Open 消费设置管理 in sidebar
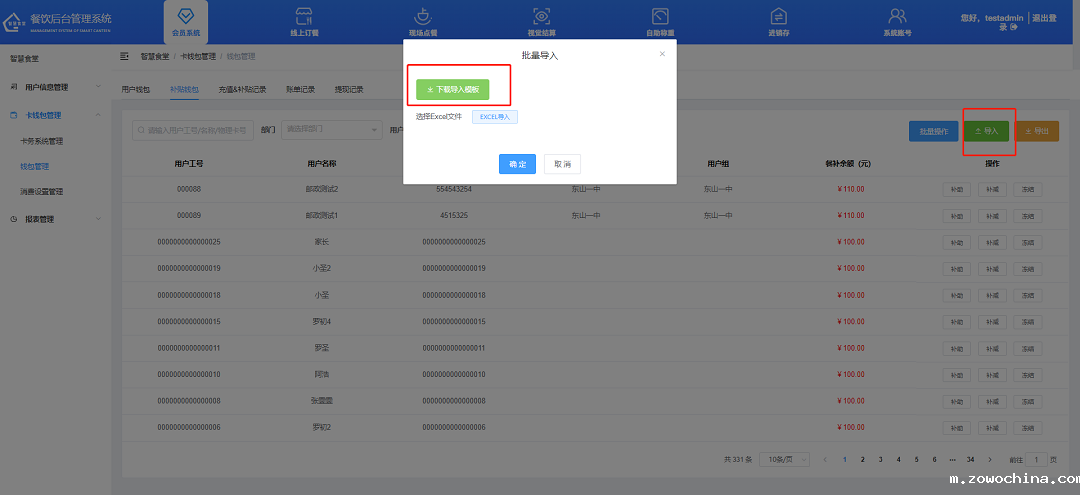 coord(42,191)
